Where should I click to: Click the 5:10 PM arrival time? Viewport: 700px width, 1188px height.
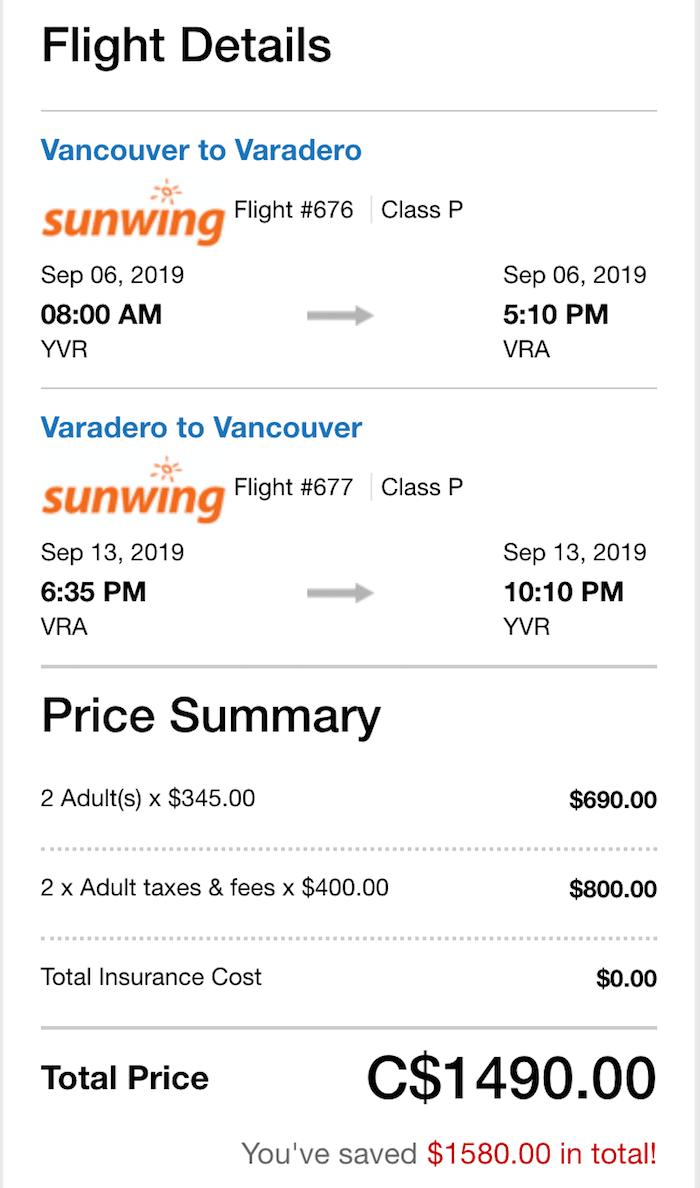[555, 314]
